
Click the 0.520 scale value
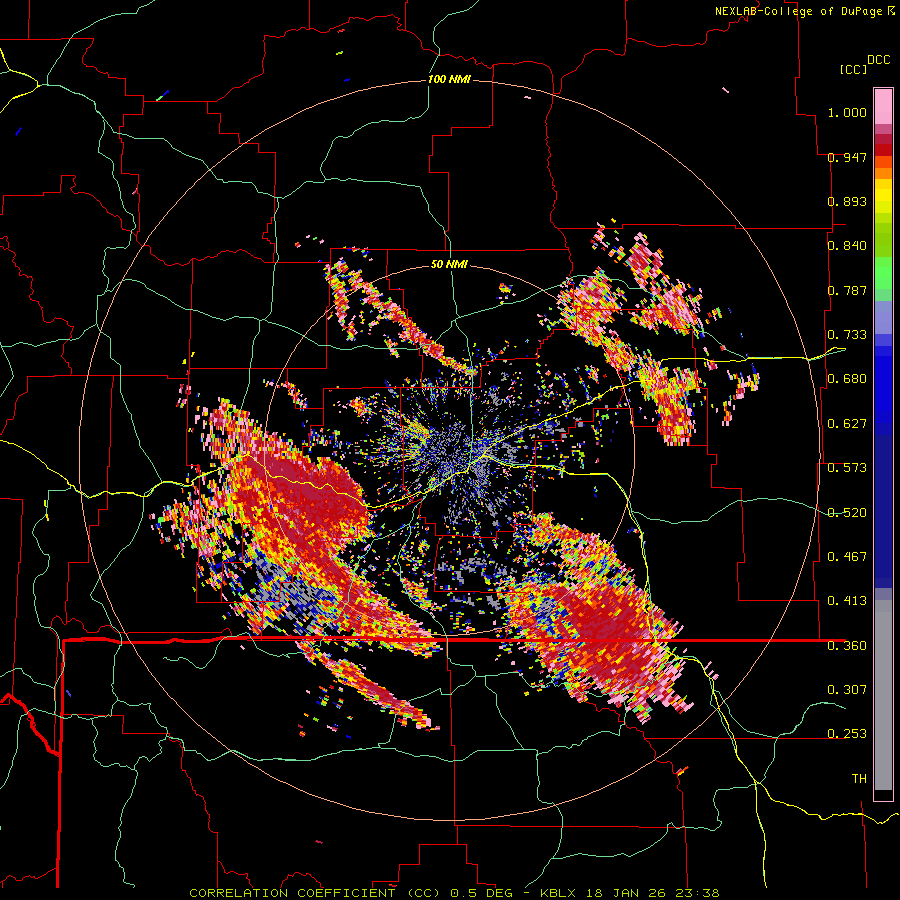click(847, 513)
